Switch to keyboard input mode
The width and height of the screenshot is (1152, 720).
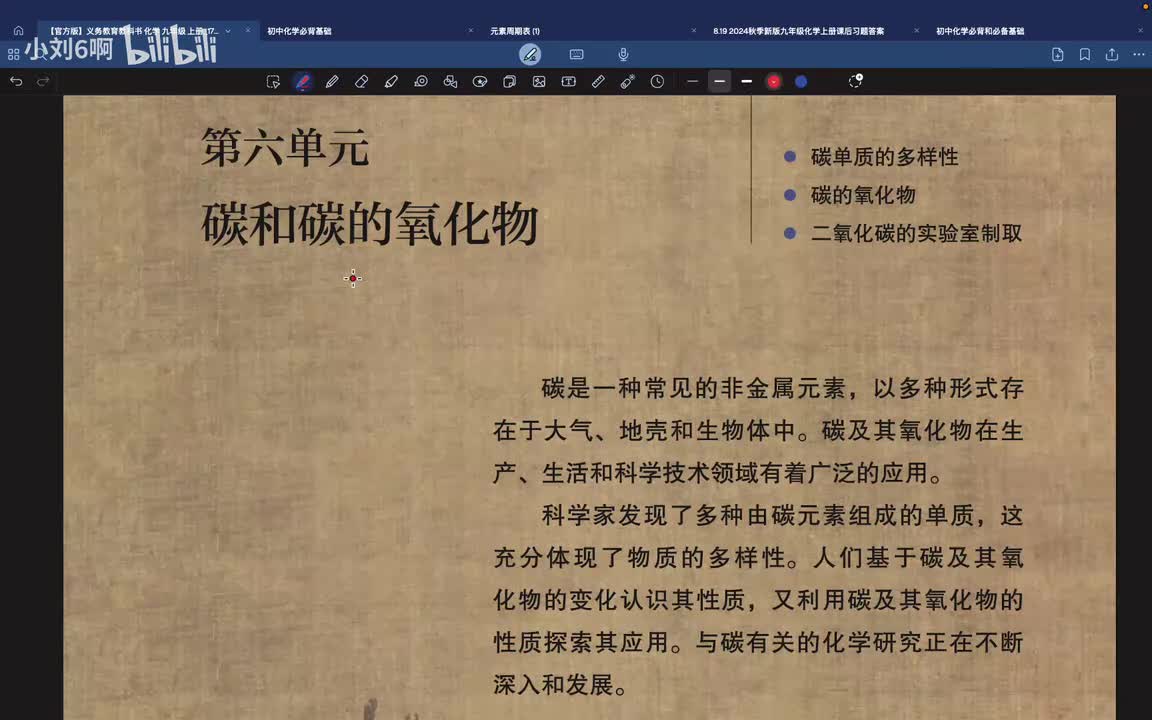pos(577,54)
